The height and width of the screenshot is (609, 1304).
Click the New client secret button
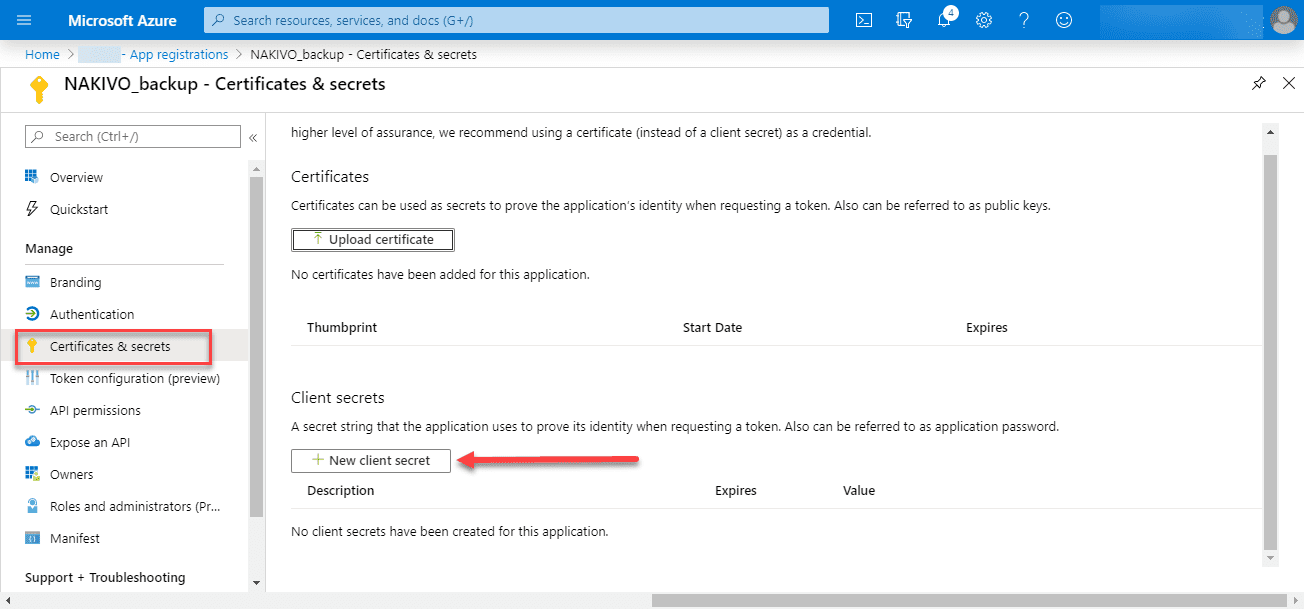(371, 461)
